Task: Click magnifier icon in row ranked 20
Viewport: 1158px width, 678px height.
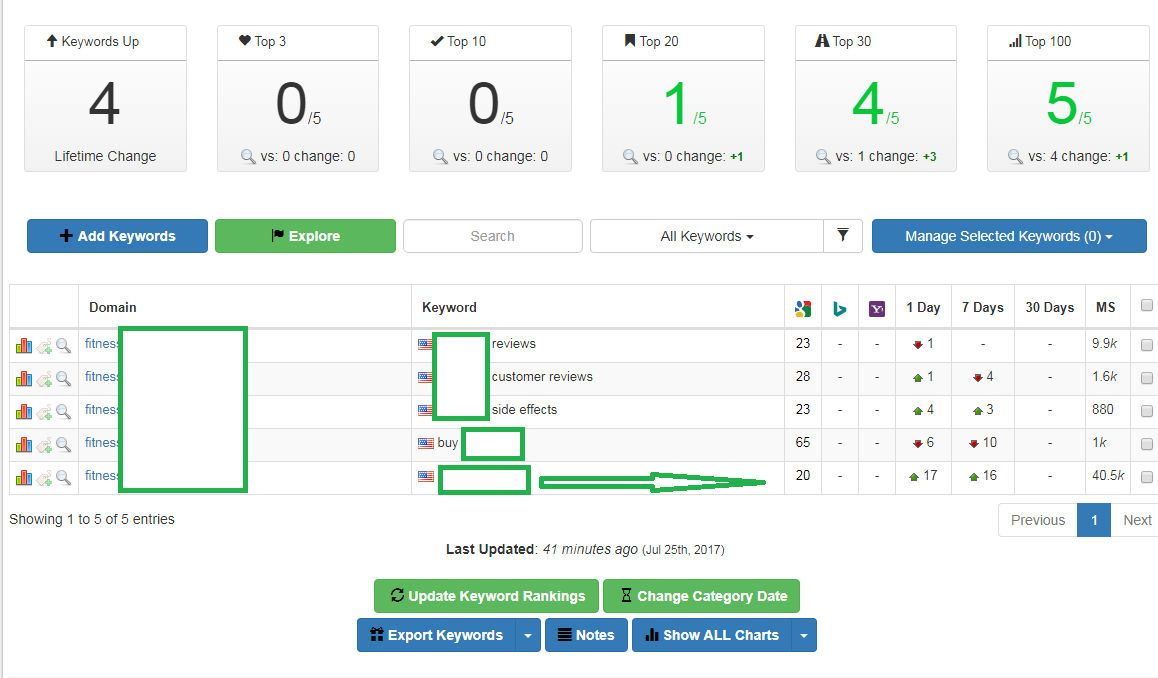Action: 64,477
